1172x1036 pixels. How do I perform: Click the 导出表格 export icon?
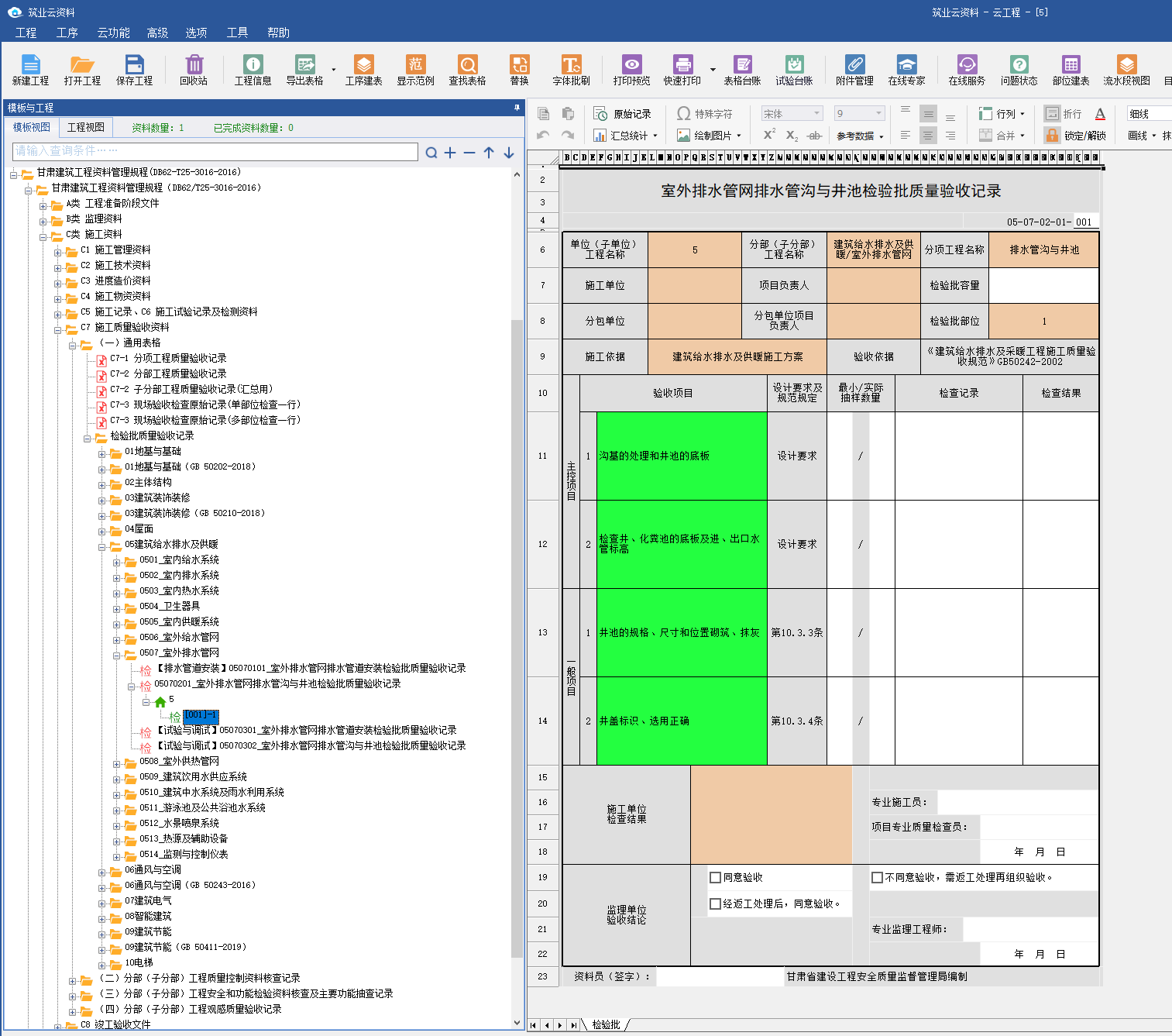click(x=305, y=70)
